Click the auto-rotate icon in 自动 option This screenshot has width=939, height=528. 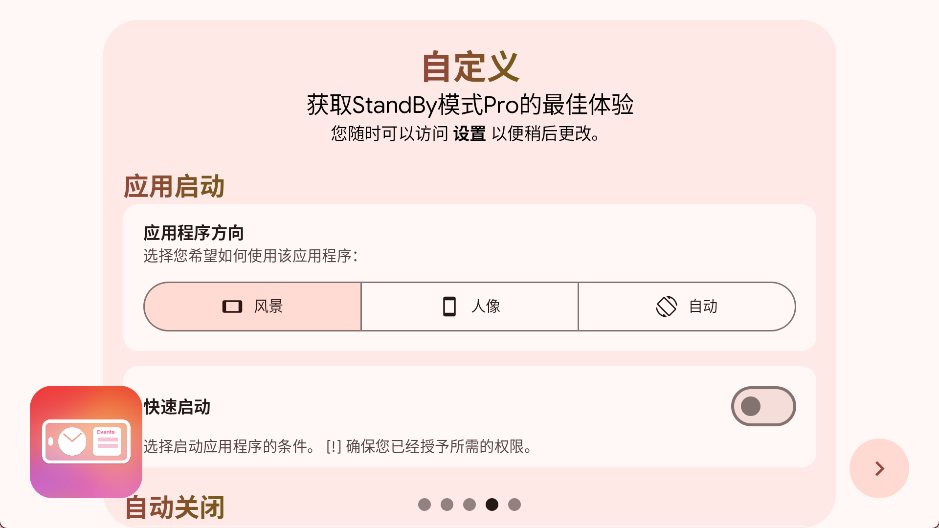coord(667,307)
